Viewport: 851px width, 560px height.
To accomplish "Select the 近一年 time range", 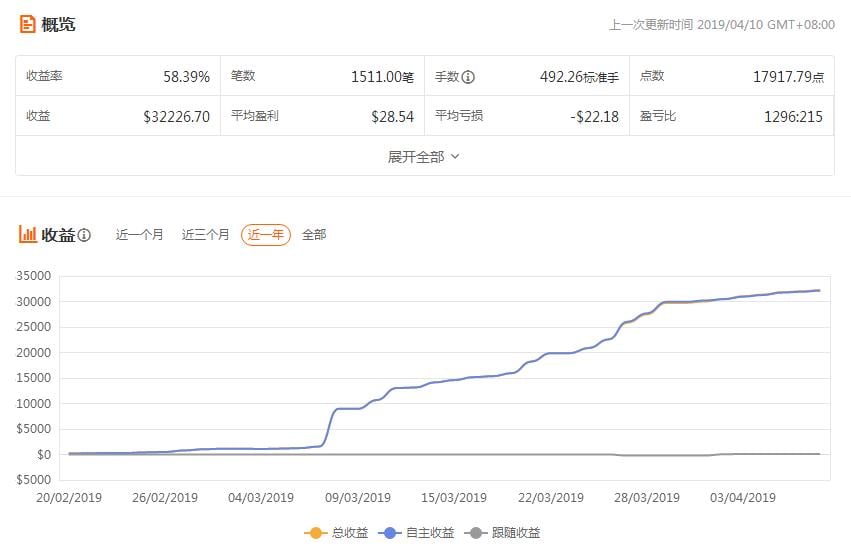I will pyautogui.click(x=266, y=235).
